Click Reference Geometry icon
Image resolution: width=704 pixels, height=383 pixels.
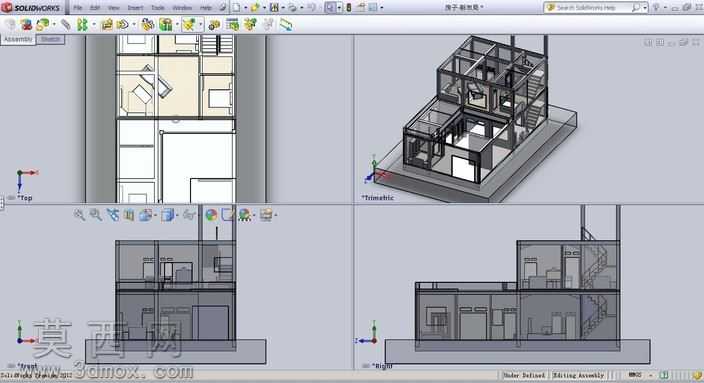click(x=189, y=24)
